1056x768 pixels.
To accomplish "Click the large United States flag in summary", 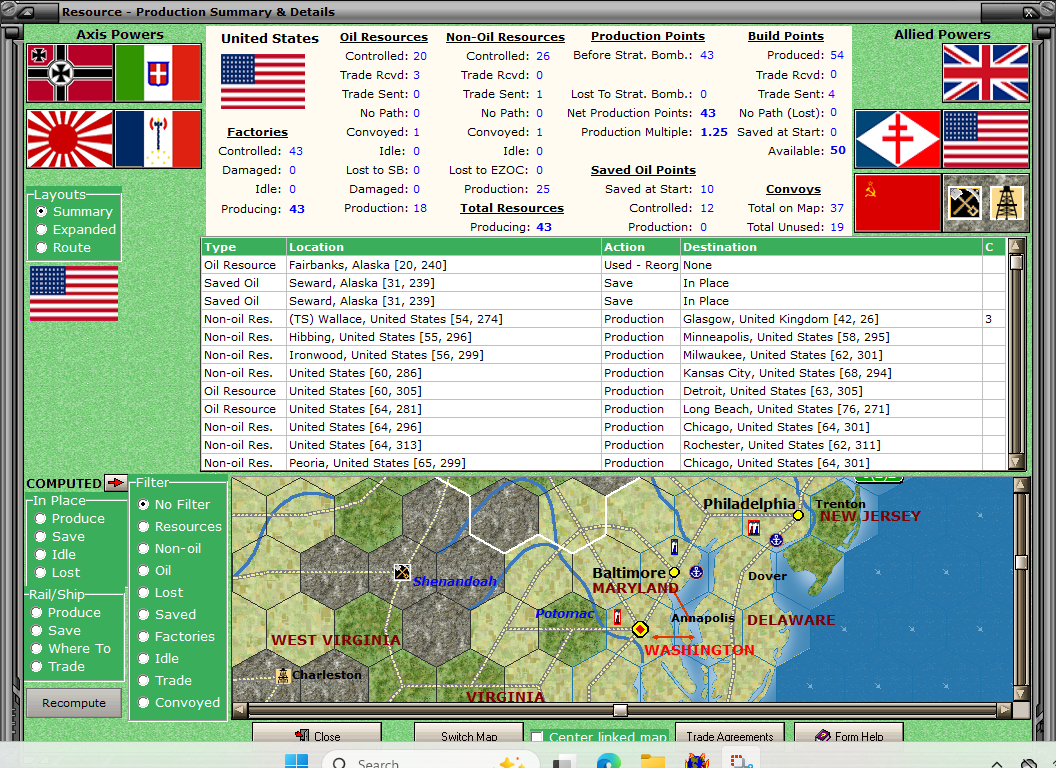I will pyautogui.click(x=263, y=81).
